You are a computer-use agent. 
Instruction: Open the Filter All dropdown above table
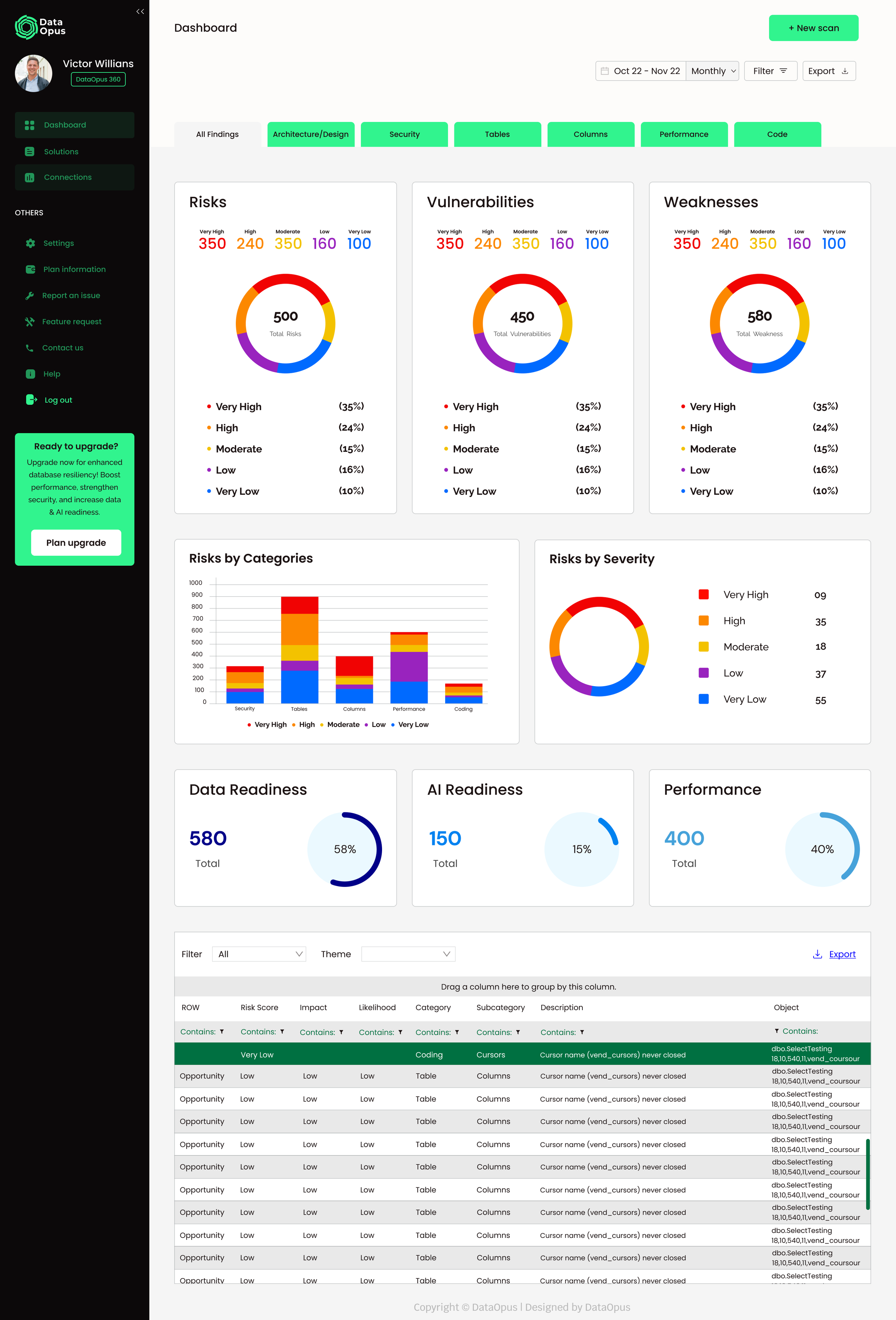(259, 954)
